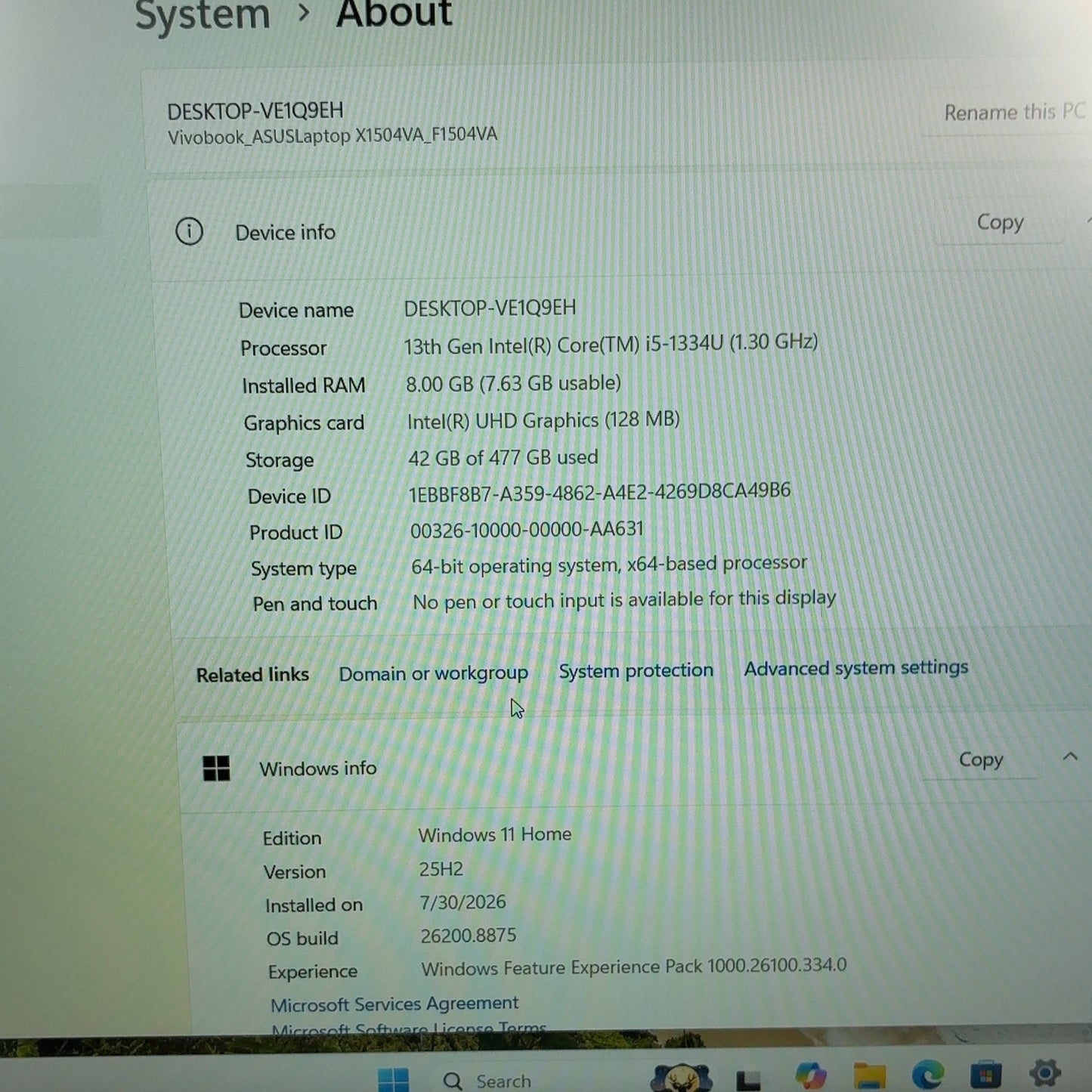
Task: Open the Domain or workgroup link
Action: [x=433, y=673]
